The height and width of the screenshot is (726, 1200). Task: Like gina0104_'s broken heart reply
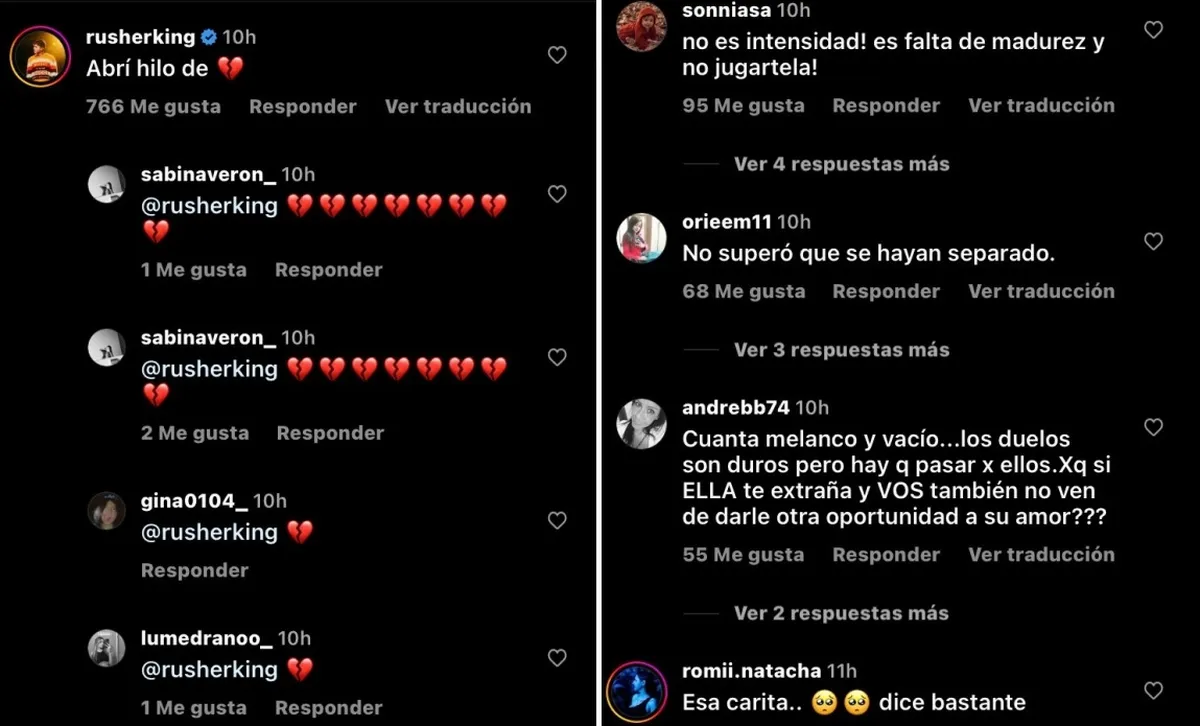point(557,520)
